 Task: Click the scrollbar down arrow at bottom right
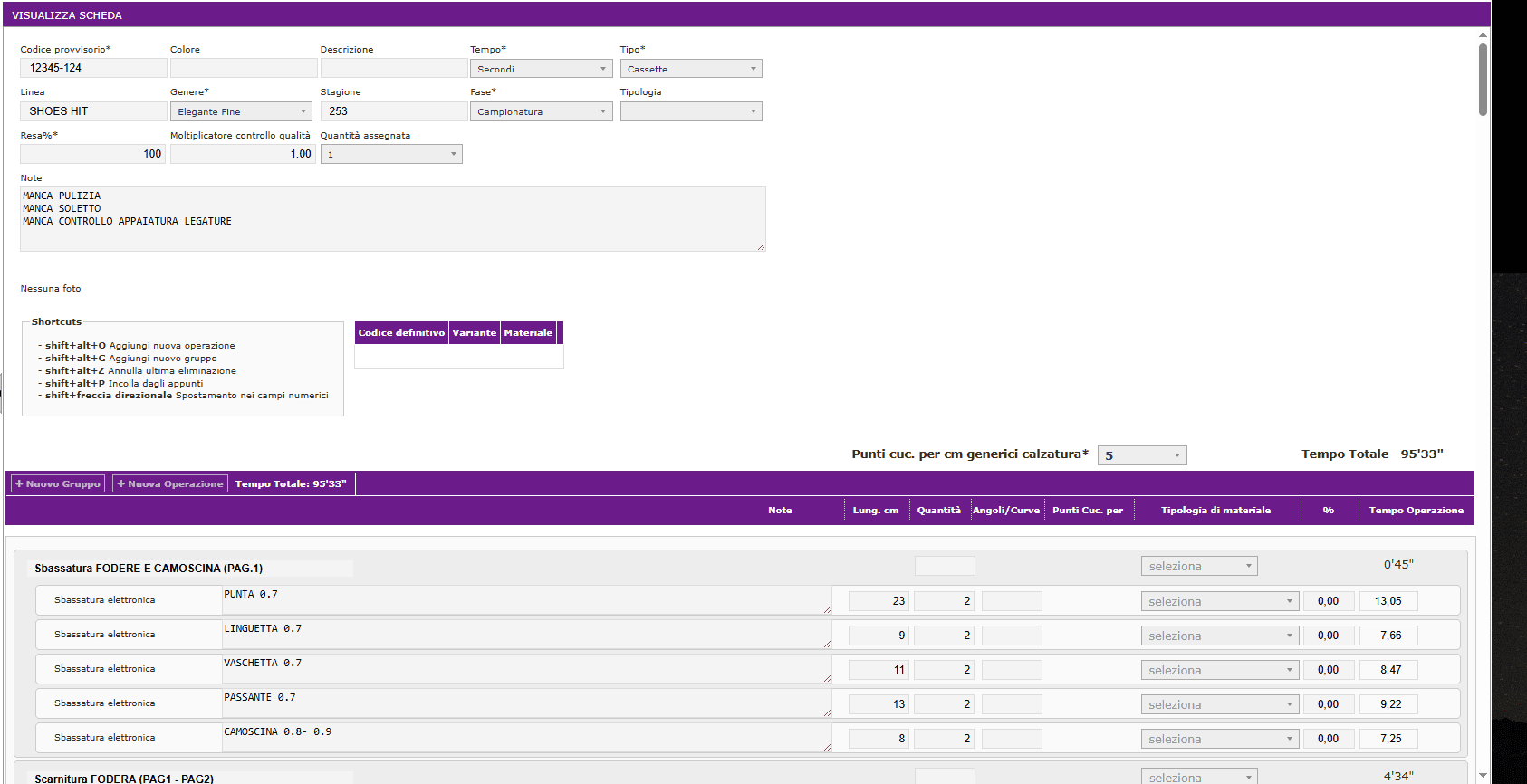pos(1483,776)
